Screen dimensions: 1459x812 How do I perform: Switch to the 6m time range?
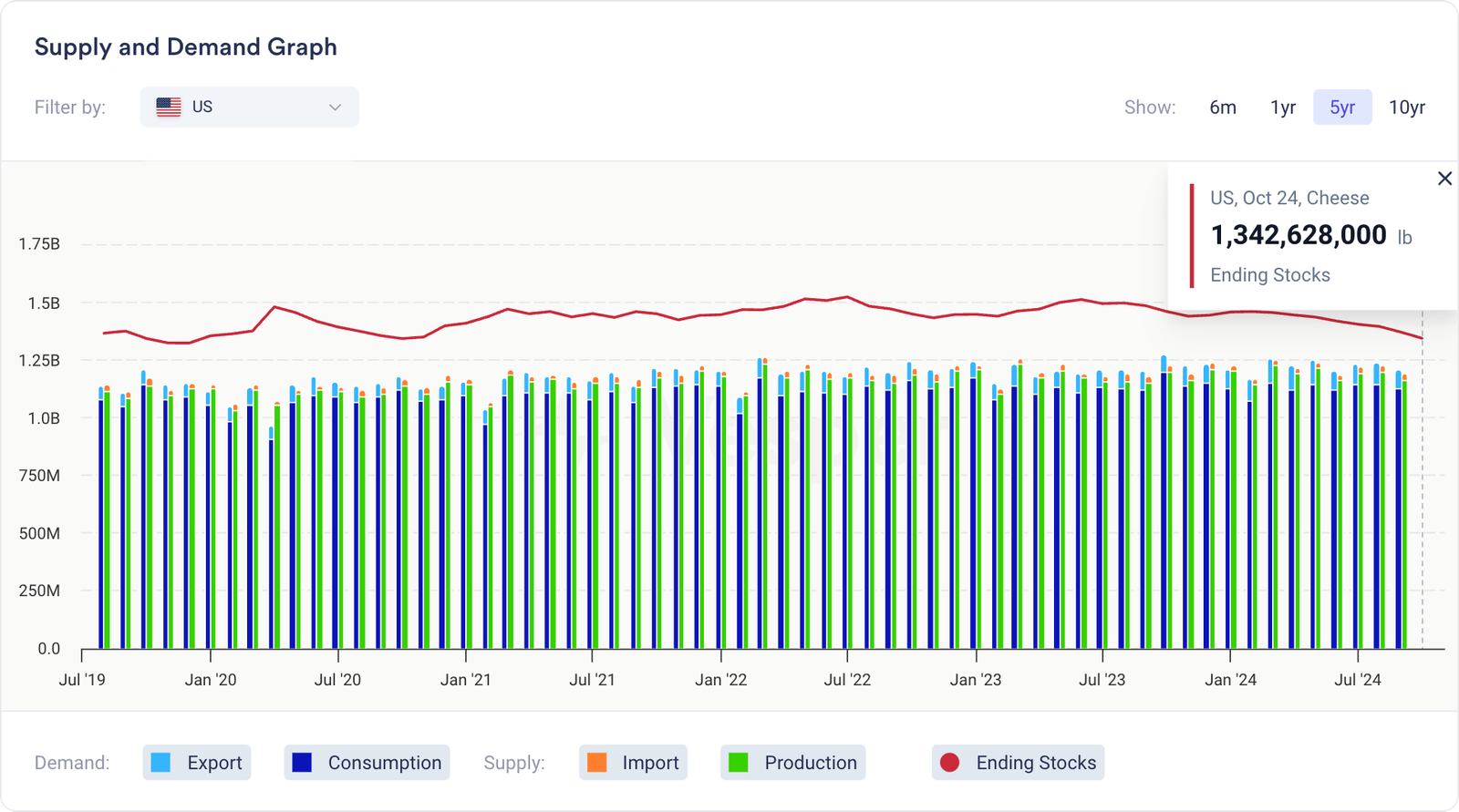point(1222,108)
